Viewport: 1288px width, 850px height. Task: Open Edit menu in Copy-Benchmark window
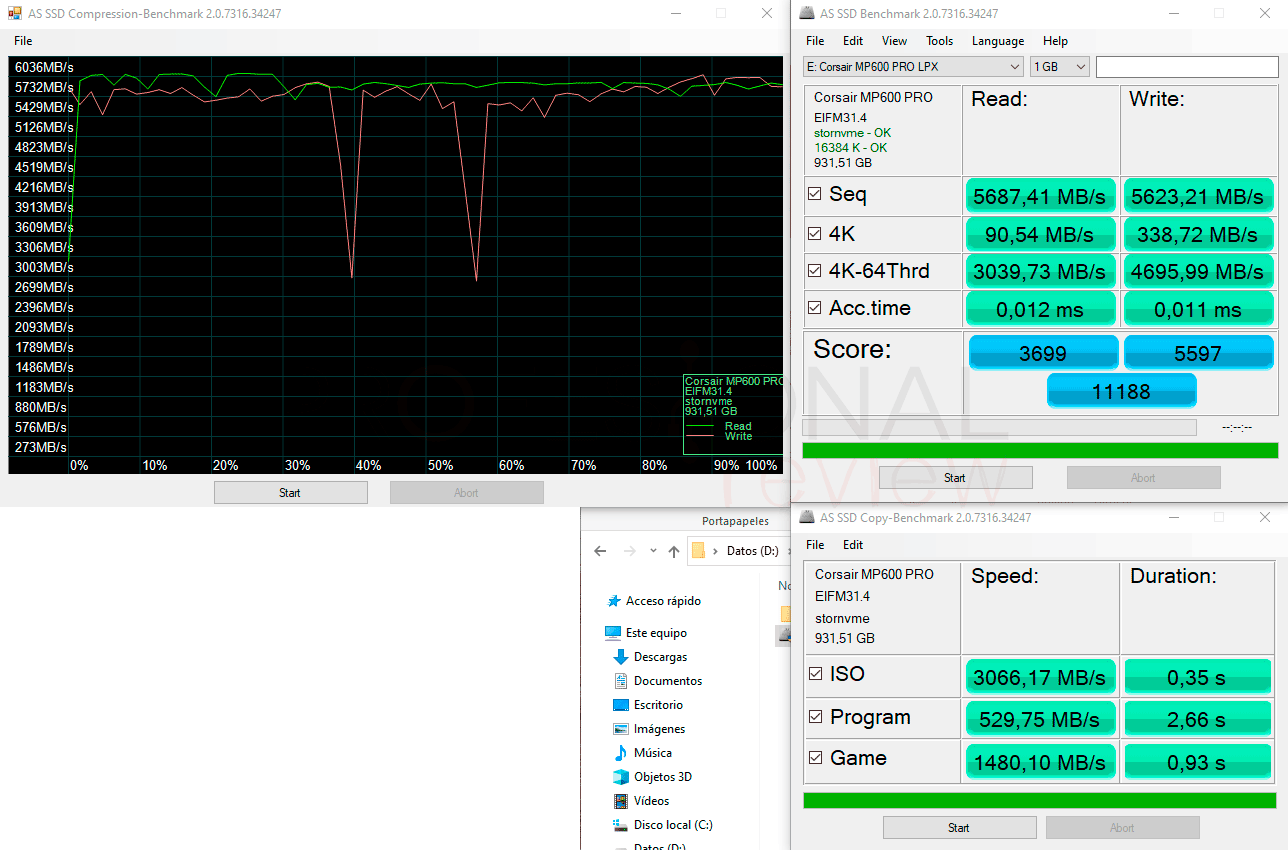tap(853, 545)
